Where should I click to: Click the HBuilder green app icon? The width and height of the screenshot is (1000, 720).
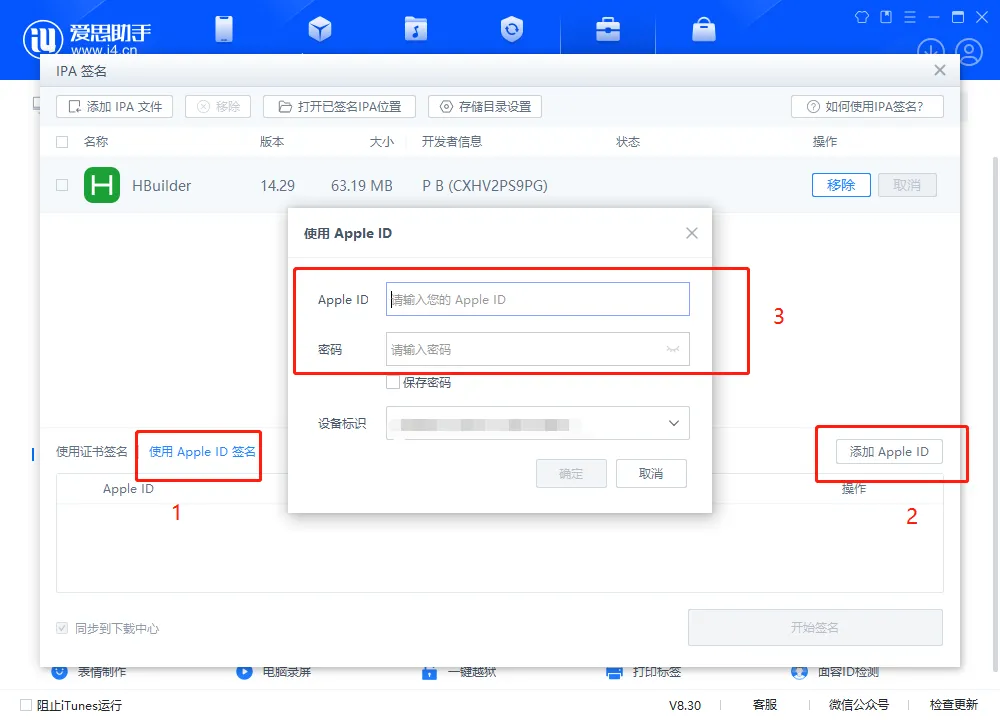[x=102, y=185]
